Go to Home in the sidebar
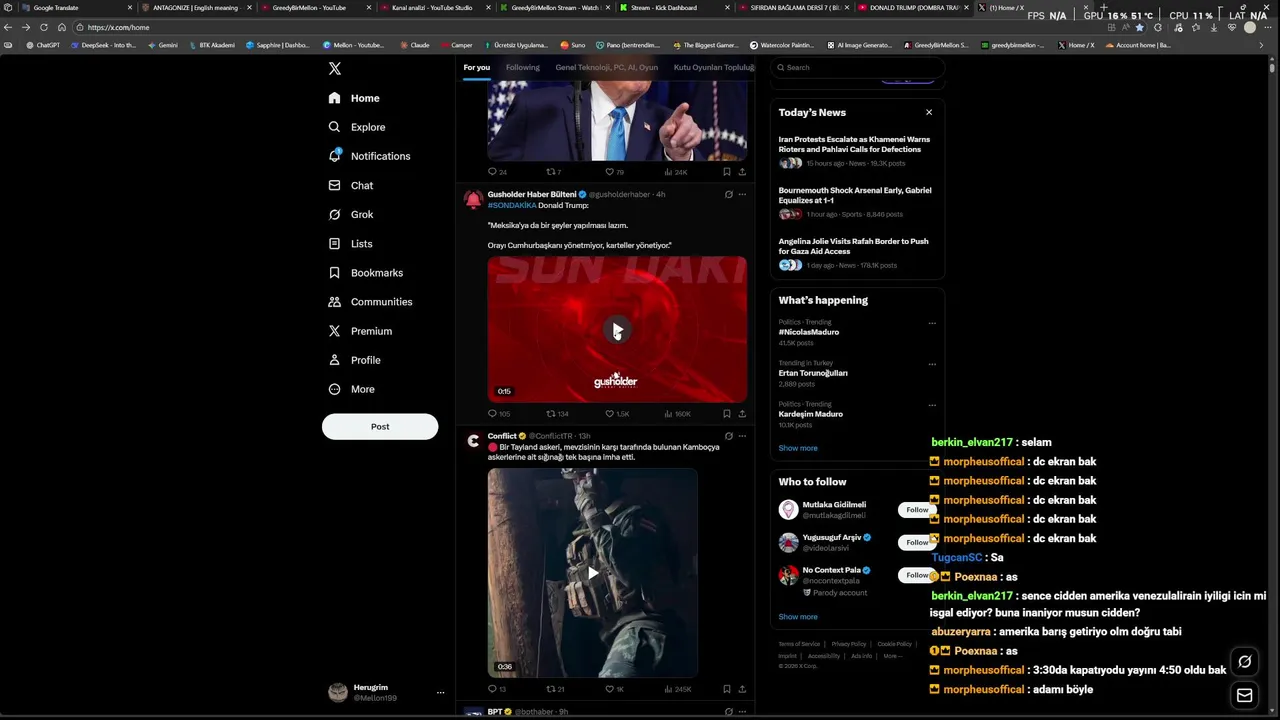This screenshot has height=720, width=1280. pyautogui.click(x=354, y=98)
